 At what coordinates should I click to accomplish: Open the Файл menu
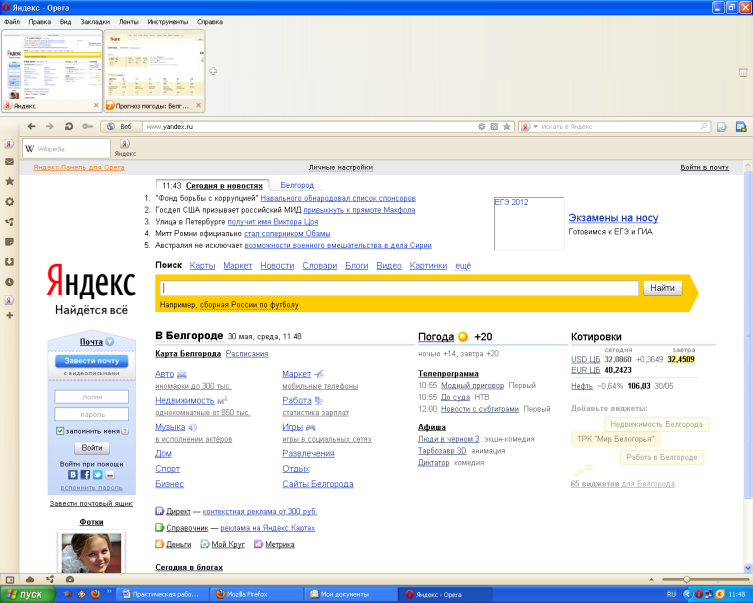tap(12, 22)
